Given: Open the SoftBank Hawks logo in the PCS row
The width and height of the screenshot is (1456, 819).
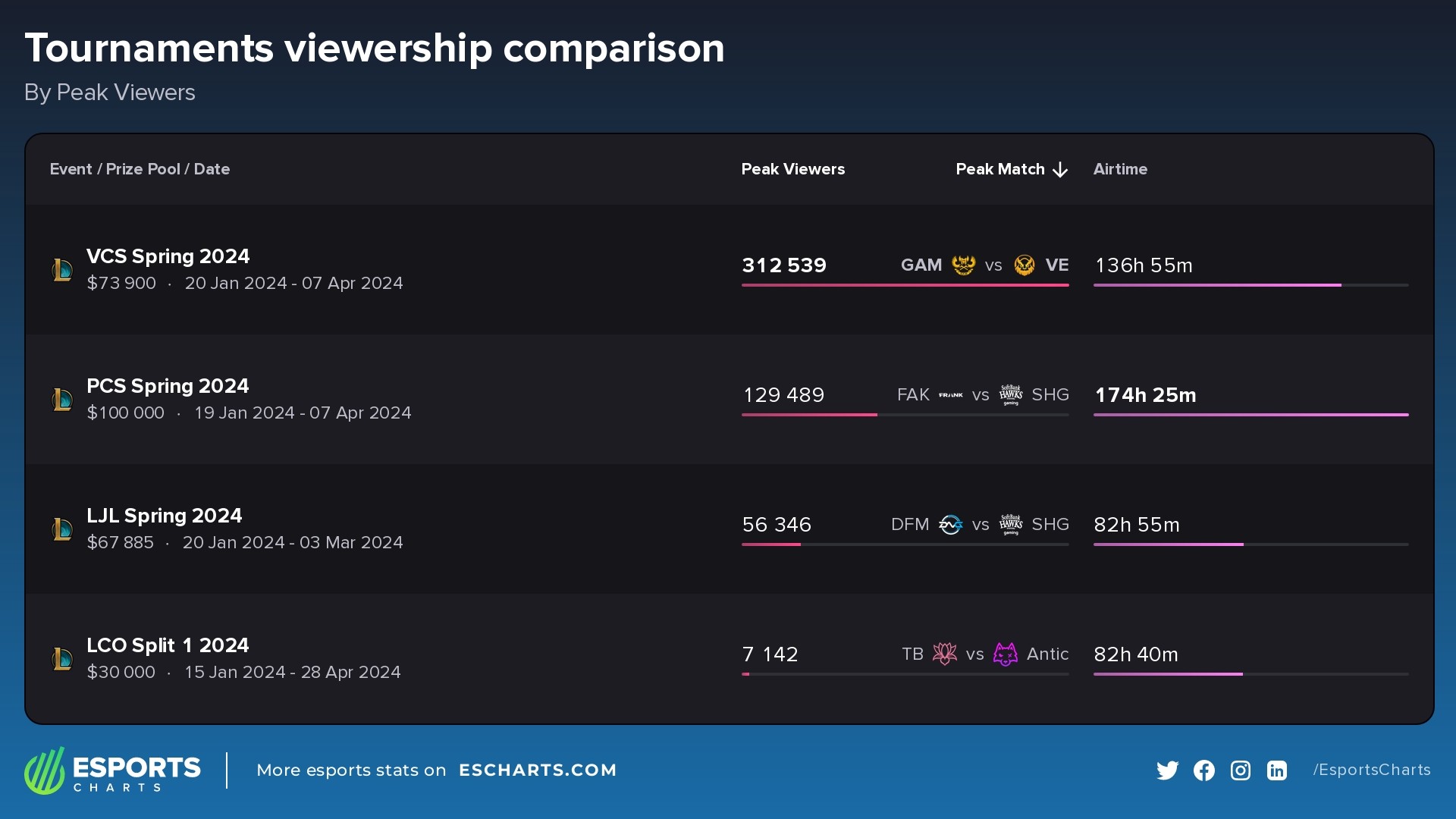Looking at the screenshot, I should [1012, 395].
